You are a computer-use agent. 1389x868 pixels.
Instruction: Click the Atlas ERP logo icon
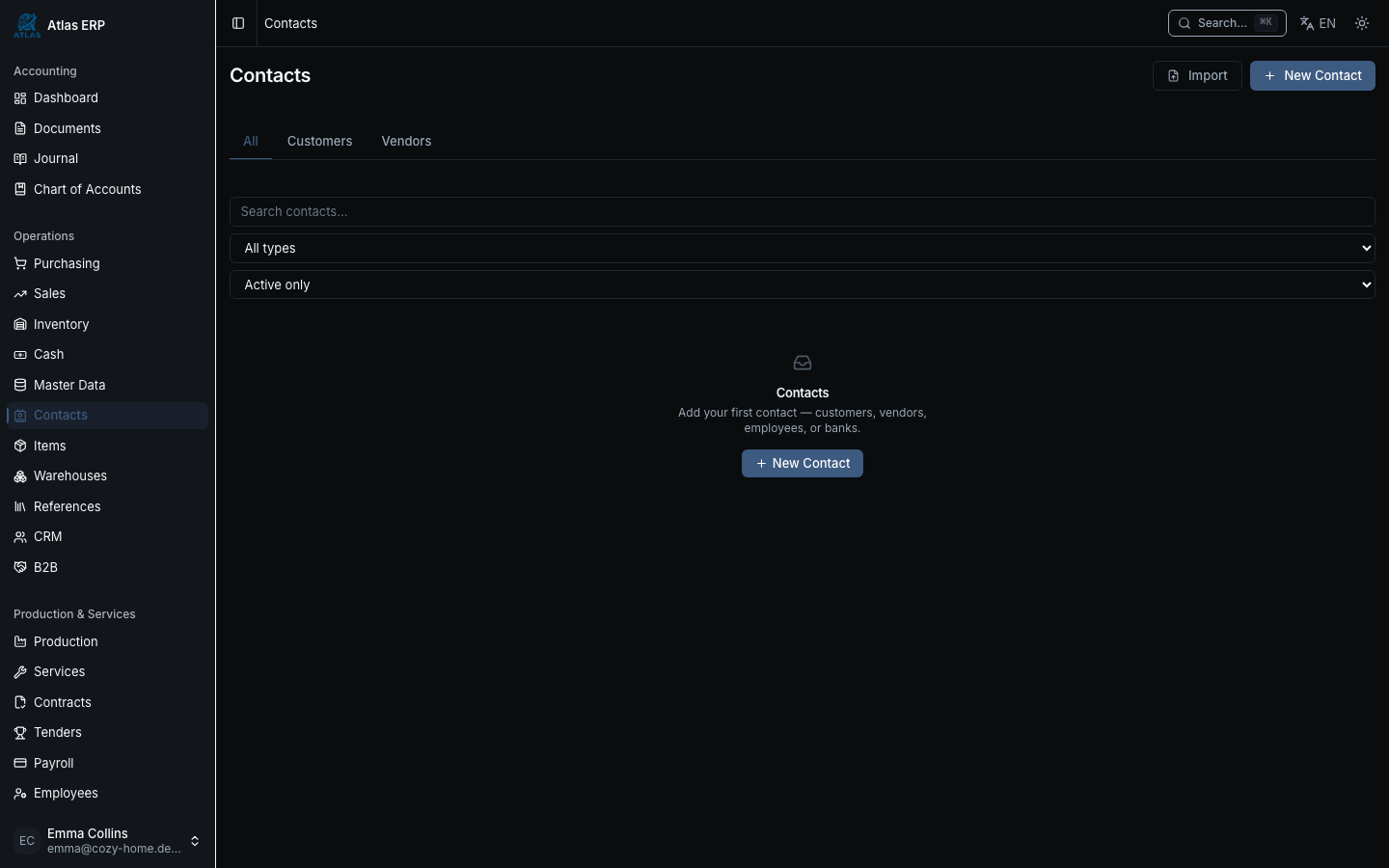click(x=27, y=25)
